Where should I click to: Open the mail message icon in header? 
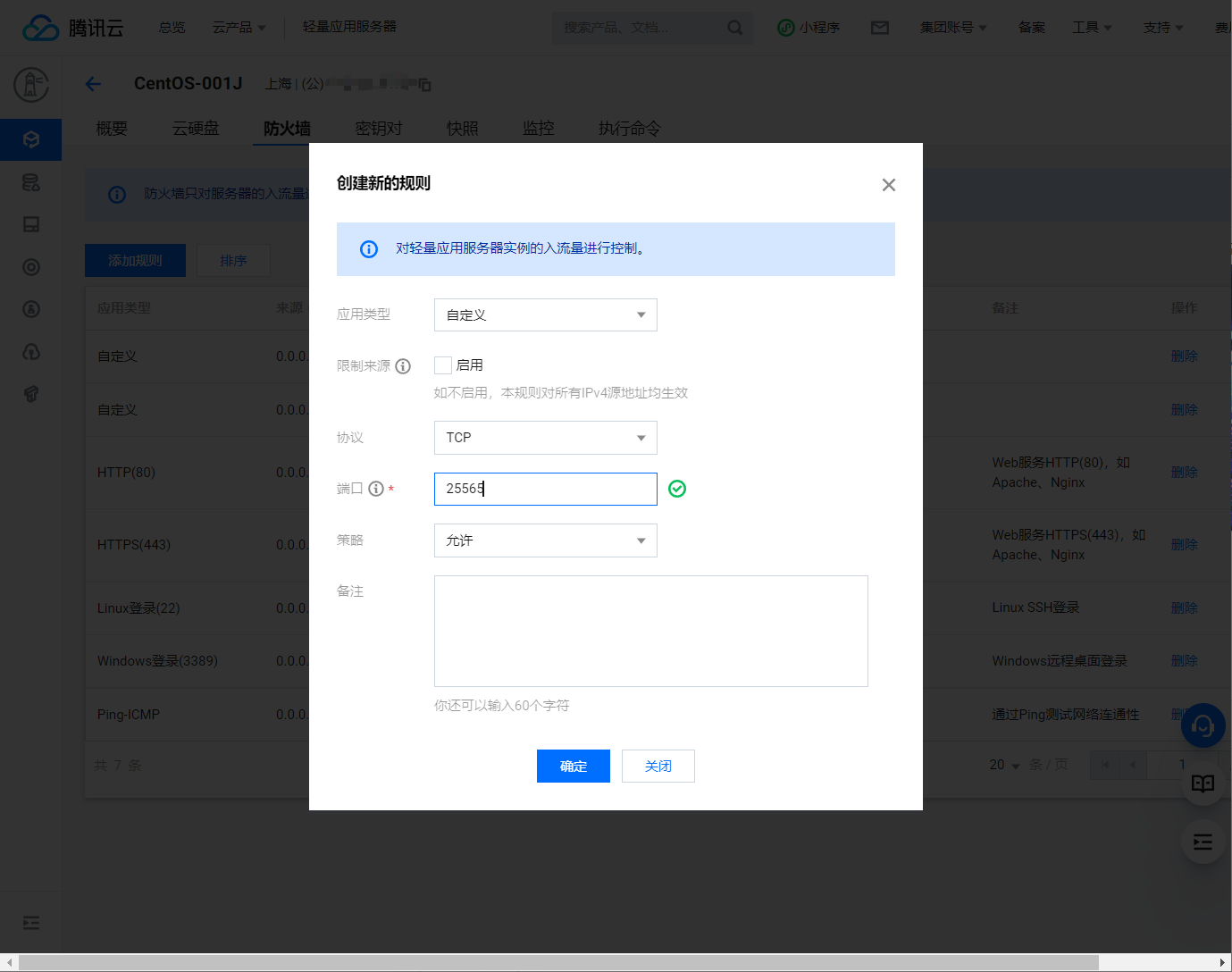(x=880, y=28)
